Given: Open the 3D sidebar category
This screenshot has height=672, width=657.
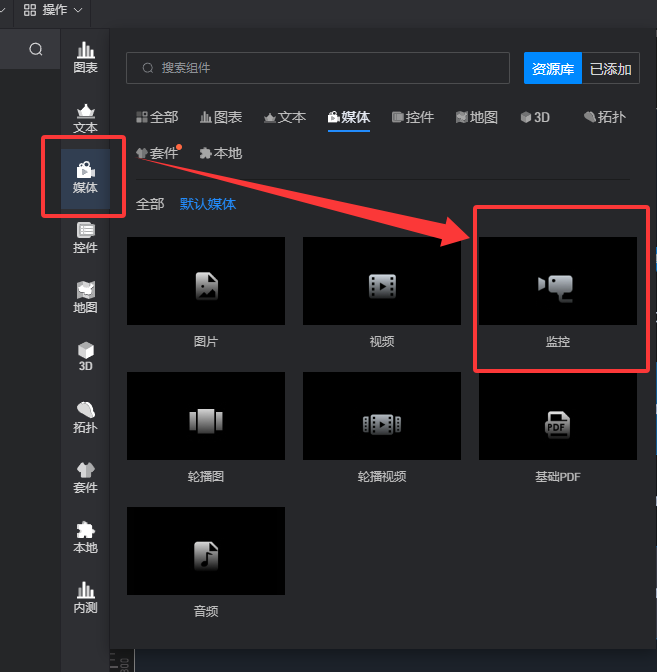Looking at the screenshot, I should click(x=85, y=357).
